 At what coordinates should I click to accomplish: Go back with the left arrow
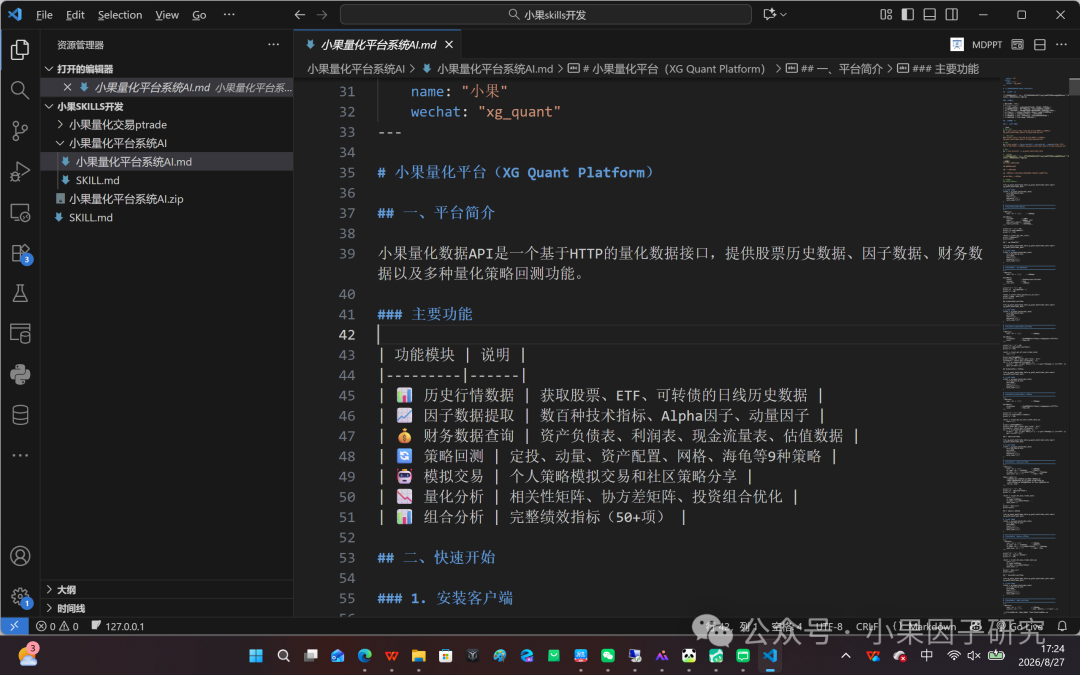pyautogui.click(x=300, y=14)
